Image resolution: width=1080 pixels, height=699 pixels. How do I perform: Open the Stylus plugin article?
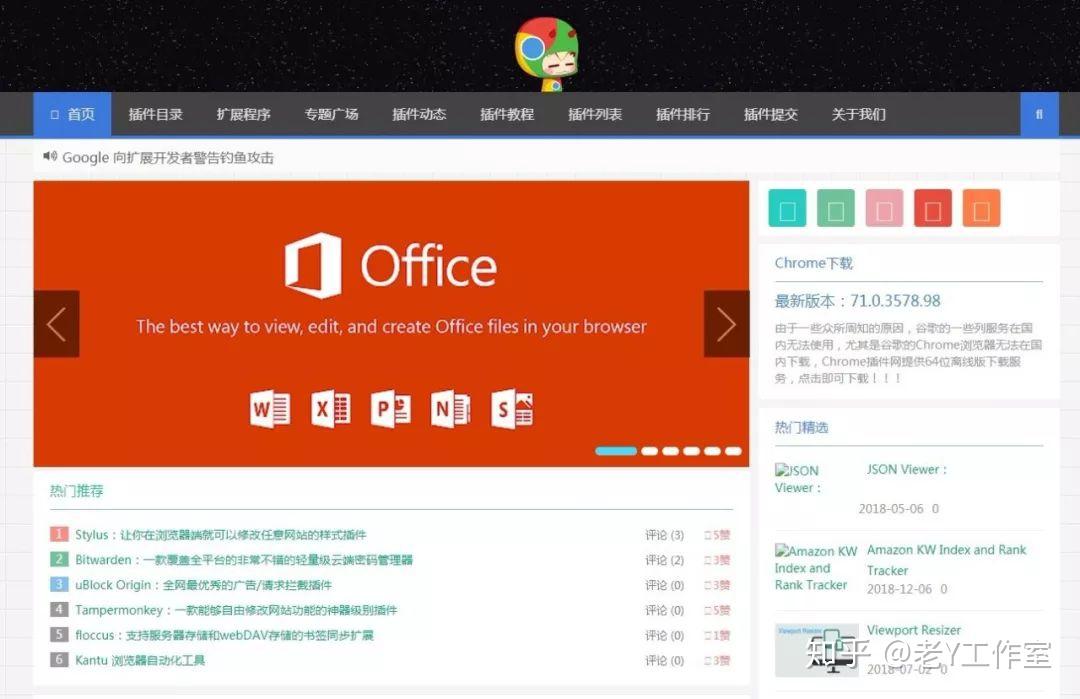pos(220,534)
